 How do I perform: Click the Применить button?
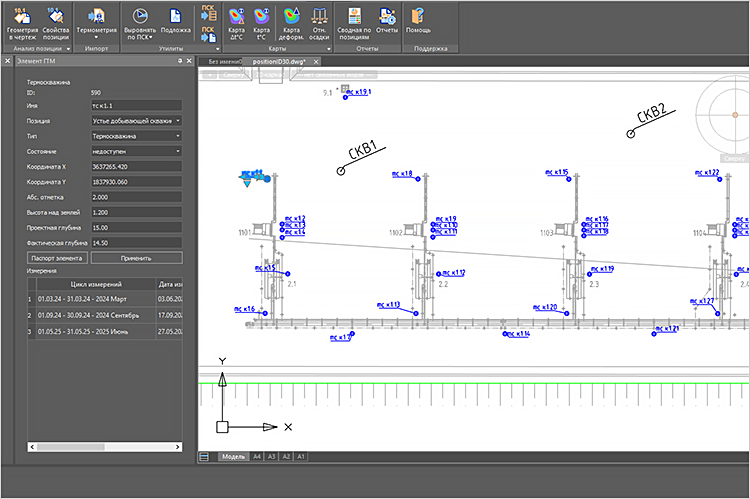point(136,258)
